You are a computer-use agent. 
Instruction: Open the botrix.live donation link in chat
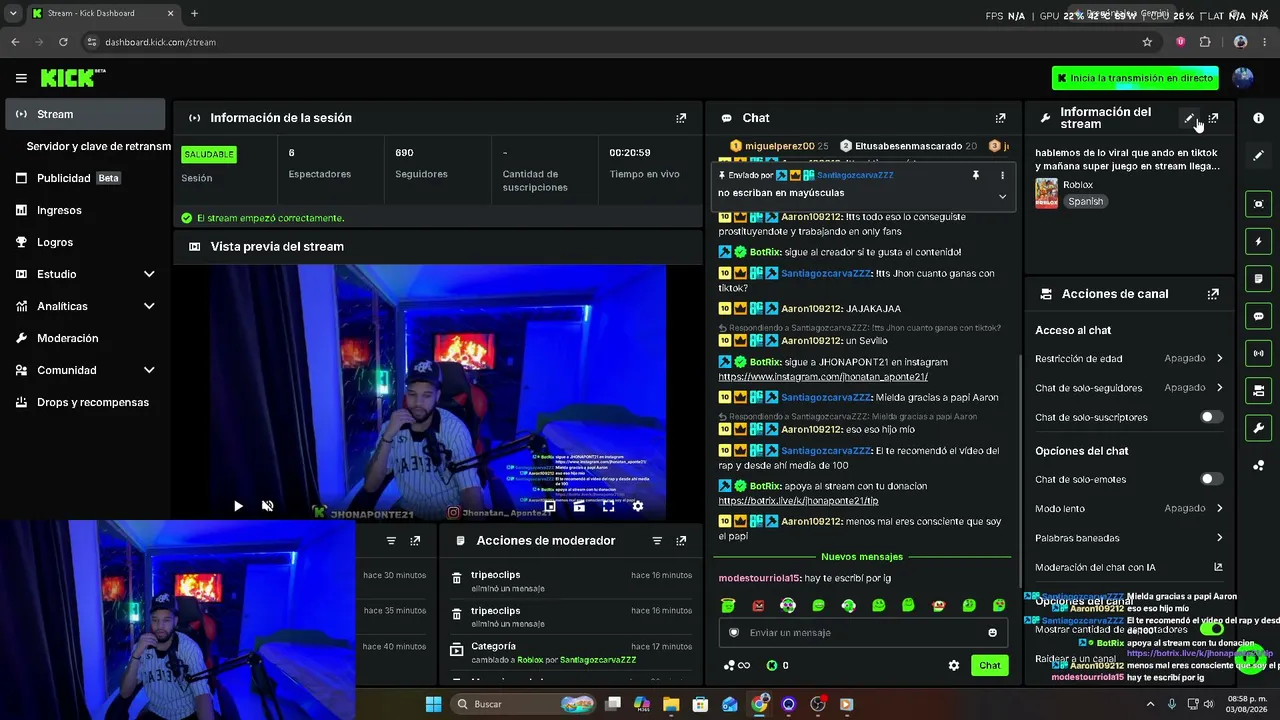click(798, 500)
